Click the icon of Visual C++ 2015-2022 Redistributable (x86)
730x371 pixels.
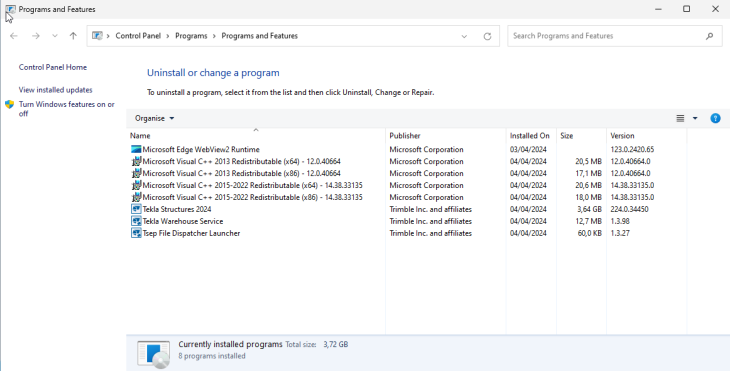coord(136,197)
